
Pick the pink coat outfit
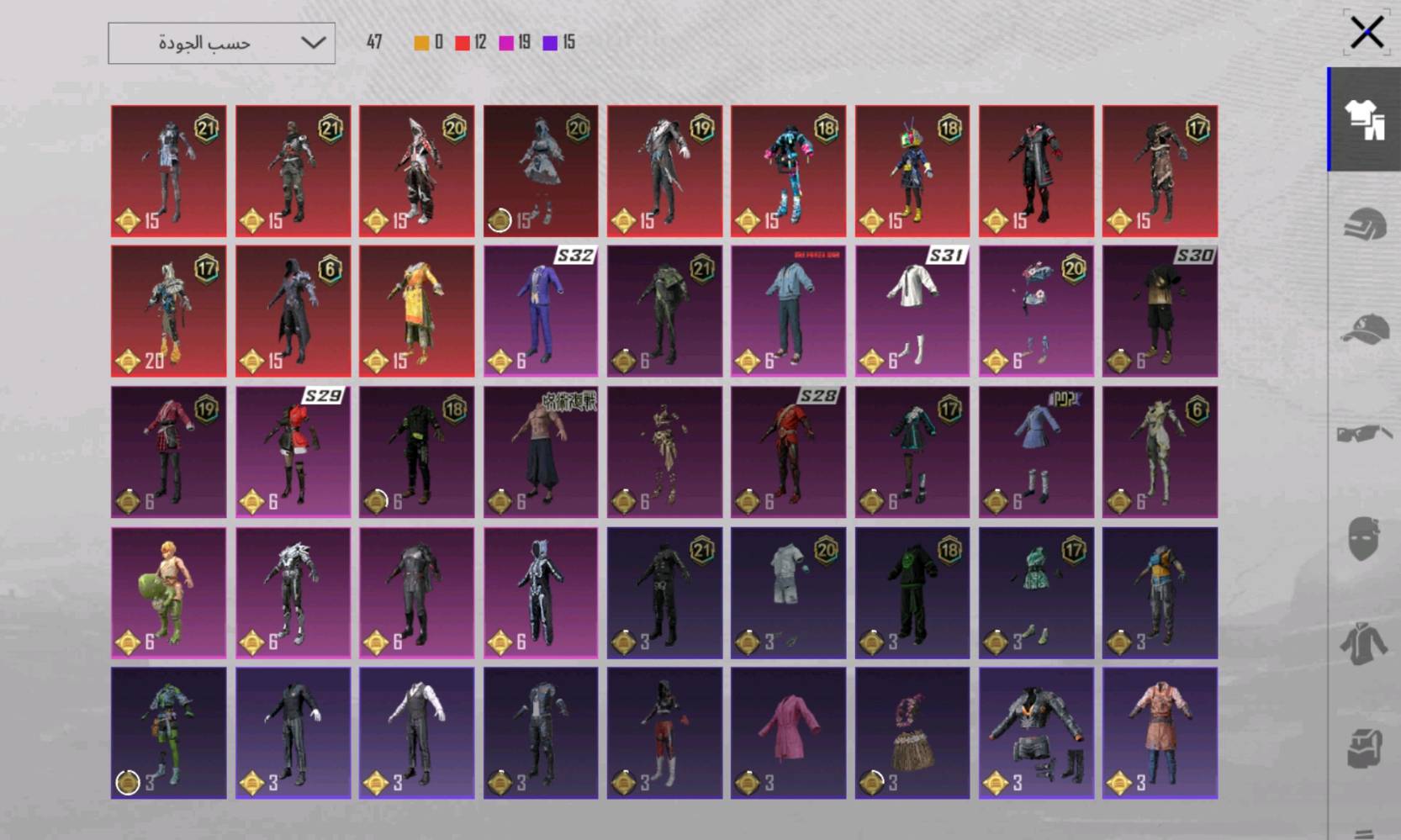click(788, 733)
